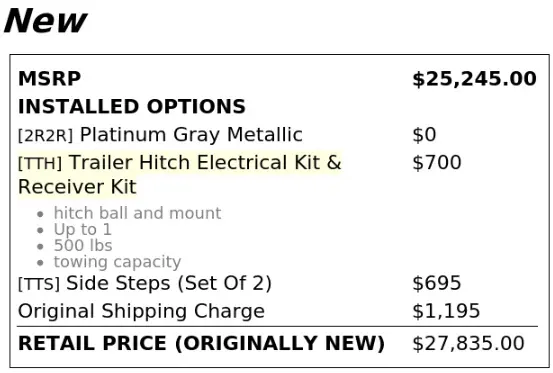Click the New heading
This screenshot has width=553, height=373.
click(x=45, y=21)
